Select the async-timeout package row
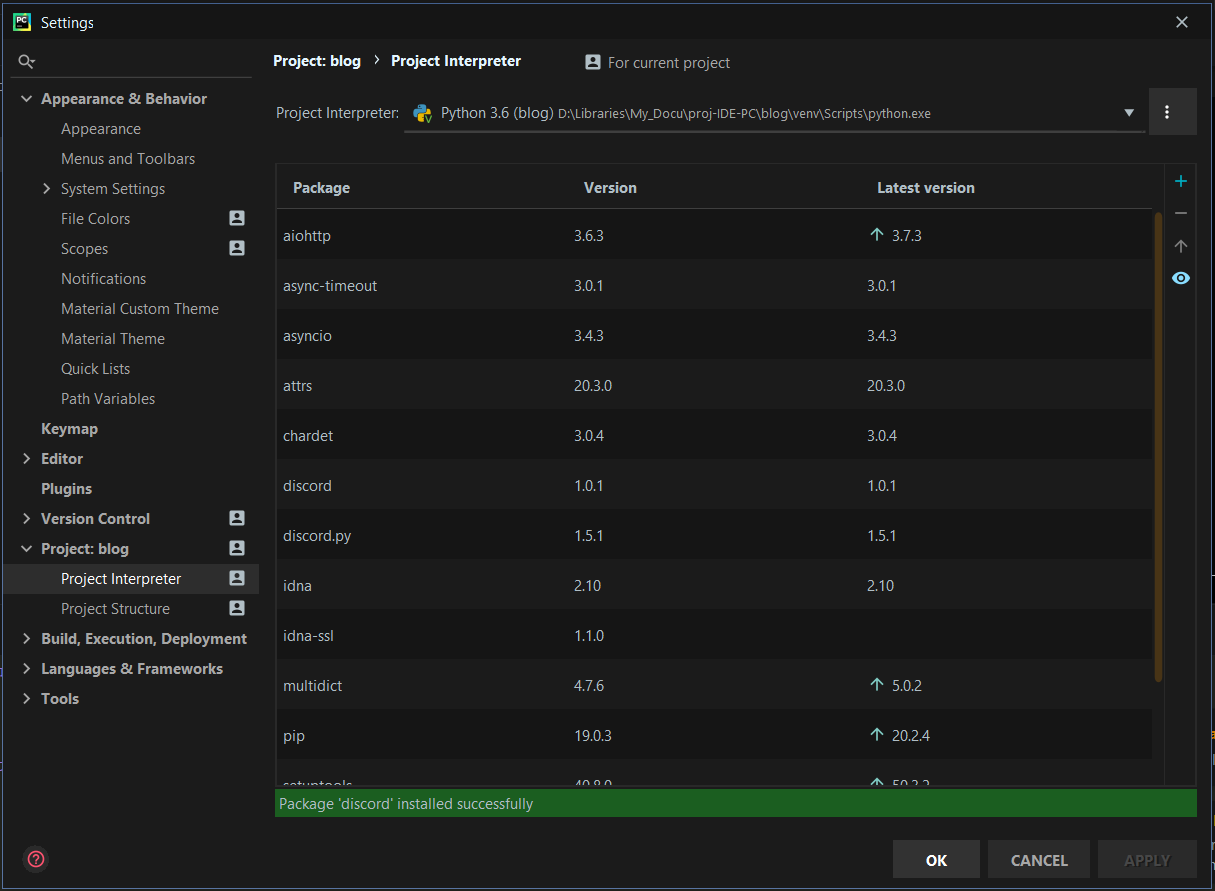Image resolution: width=1215 pixels, height=891 pixels. click(x=714, y=285)
